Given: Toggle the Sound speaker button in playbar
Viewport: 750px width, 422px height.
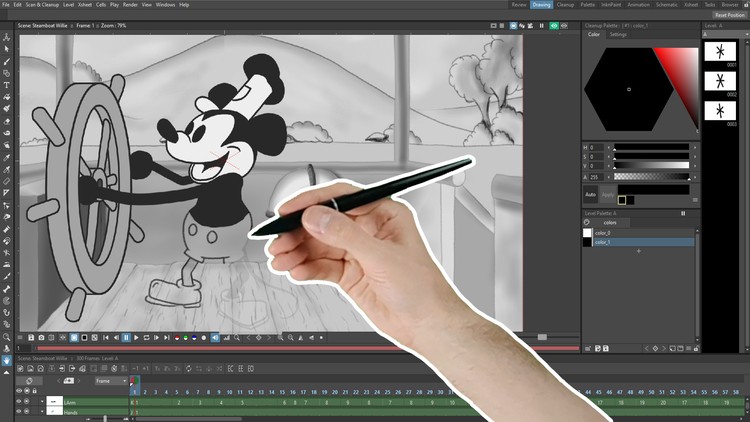Looking at the screenshot, I should click(x=215, y=337).
